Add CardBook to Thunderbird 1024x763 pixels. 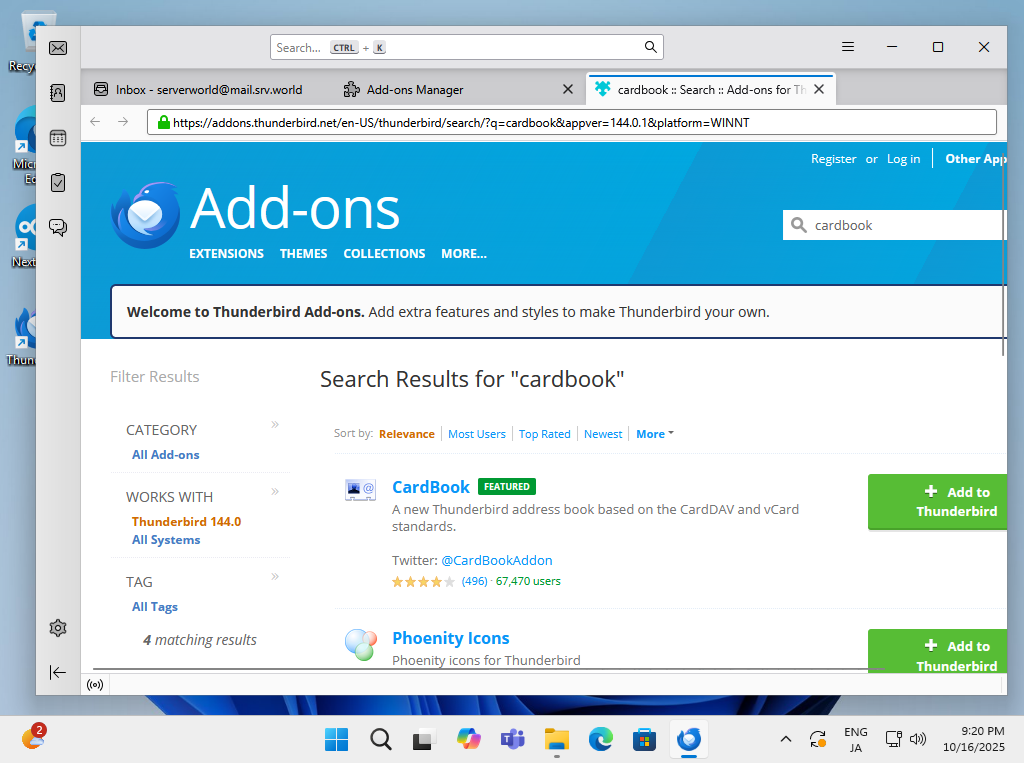pos(937,501)
